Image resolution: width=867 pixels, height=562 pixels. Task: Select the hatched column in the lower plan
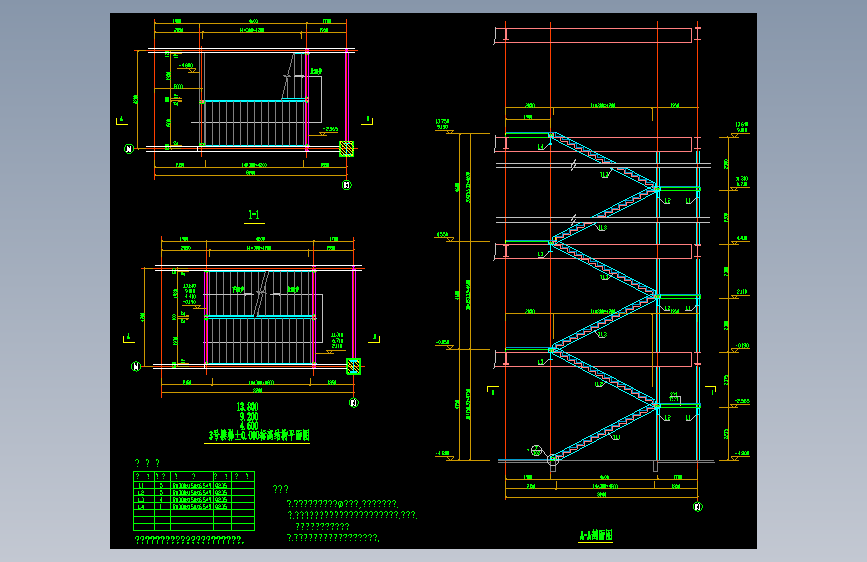pos(353,366)
